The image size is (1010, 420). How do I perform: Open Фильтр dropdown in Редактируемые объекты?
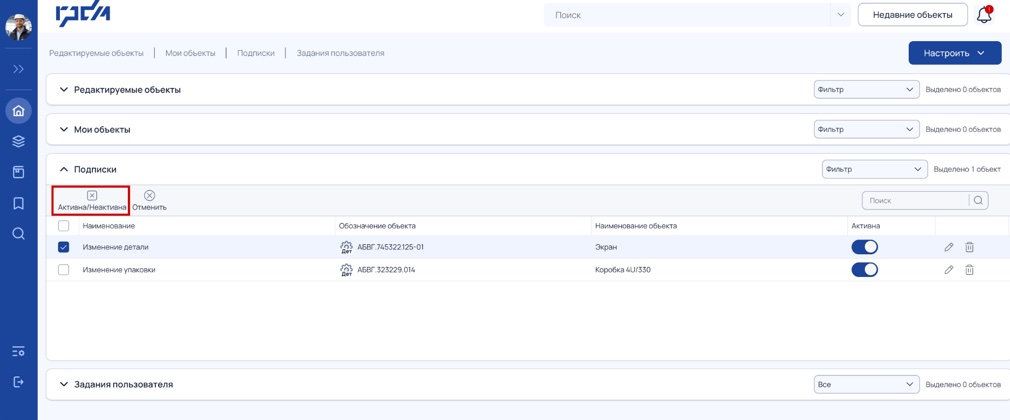866,90
